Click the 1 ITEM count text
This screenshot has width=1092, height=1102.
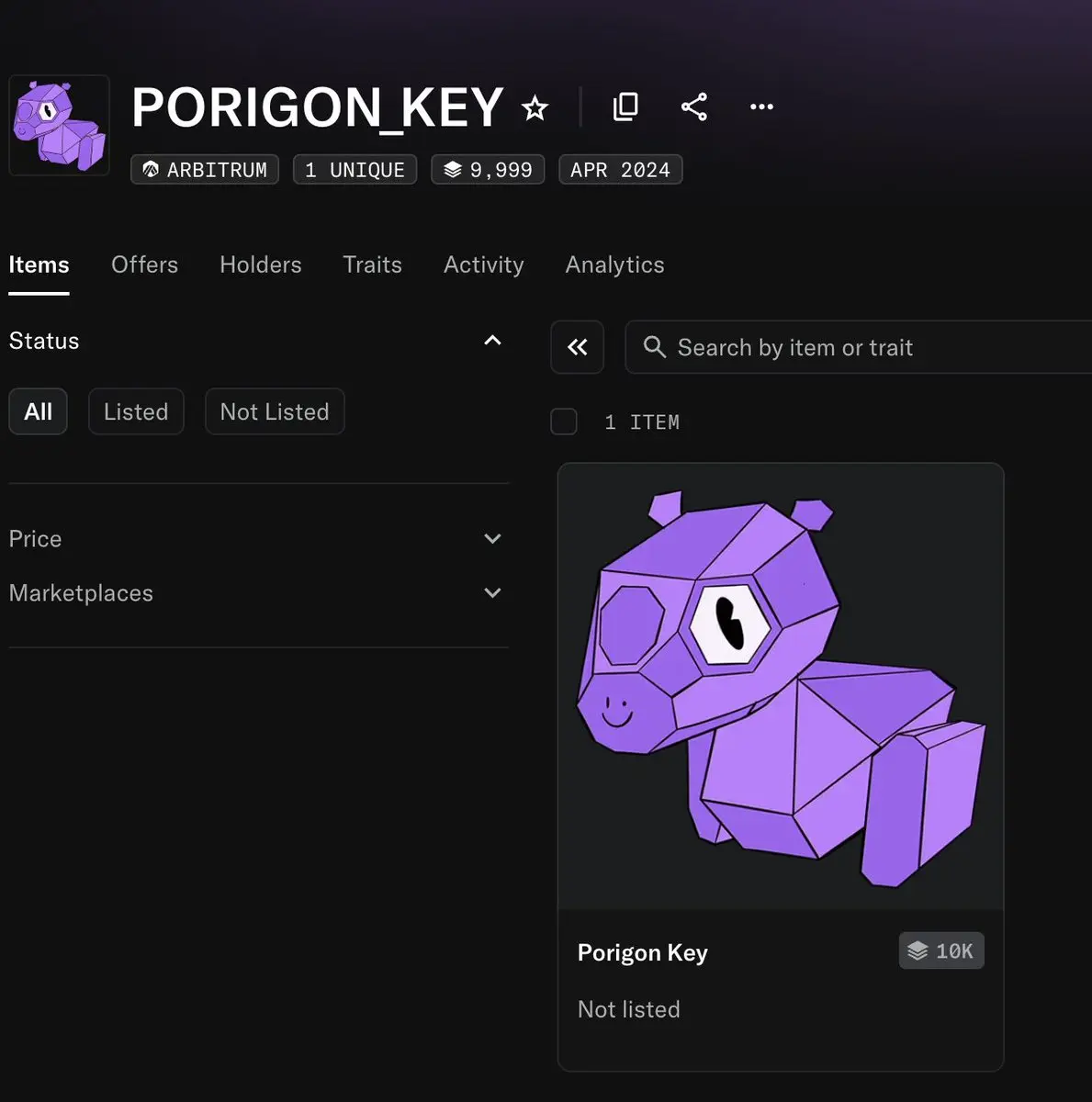[x=642, y=422]
